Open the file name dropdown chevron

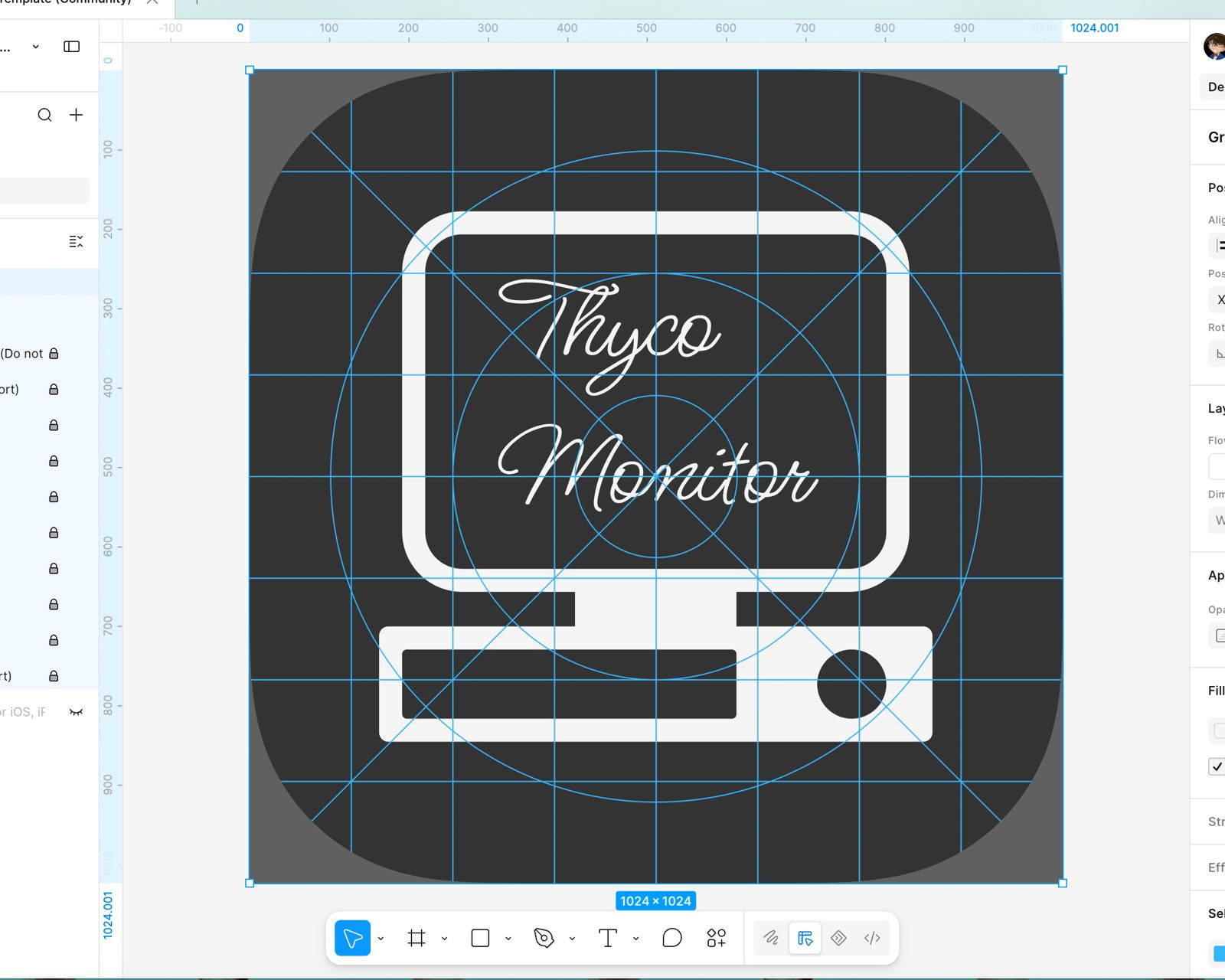tap(35, 47)
